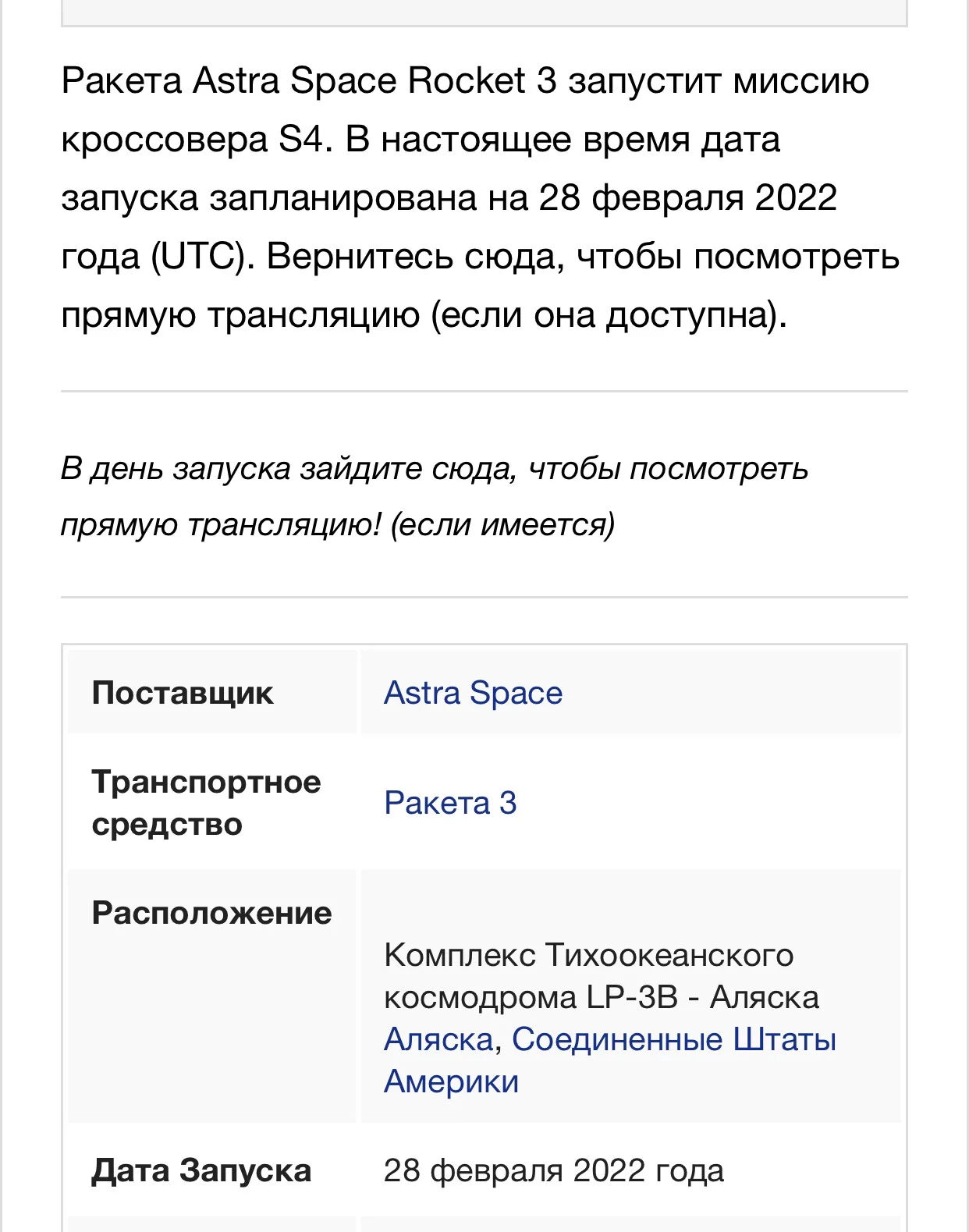Click the words Astra Space Rocket 3 in the paragraph
Screen dimensions: 969x1232
pyautogui.click(x=374, y=80)
